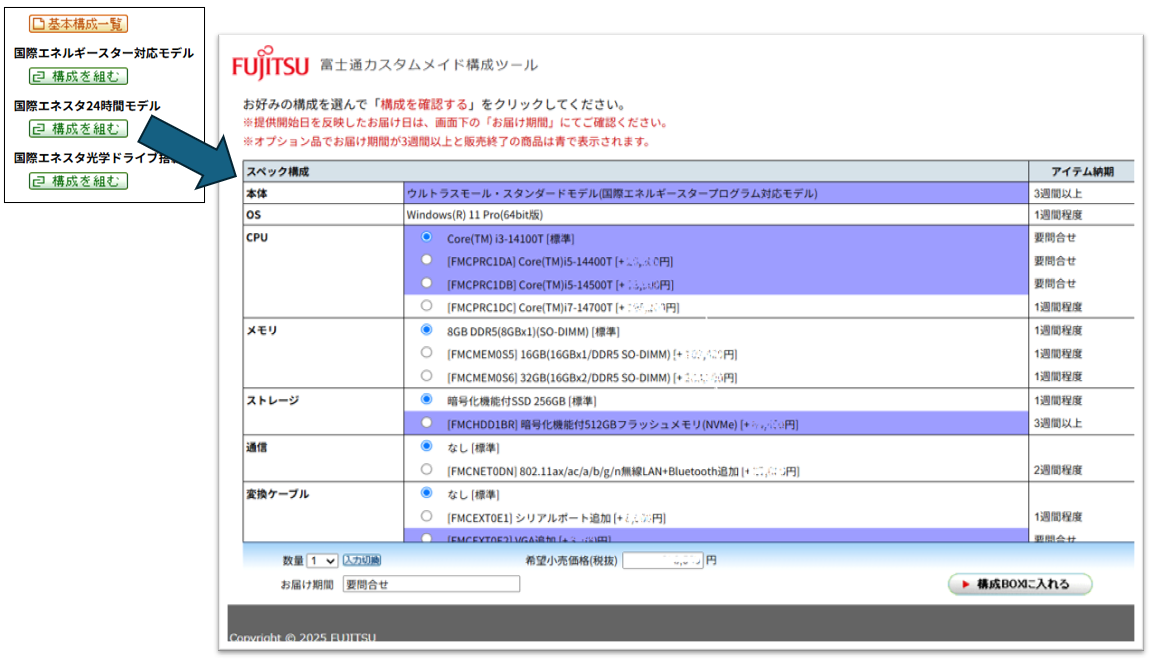Click 構成を組む under 国際エネルギースター対応モデル

pos(78,76)
